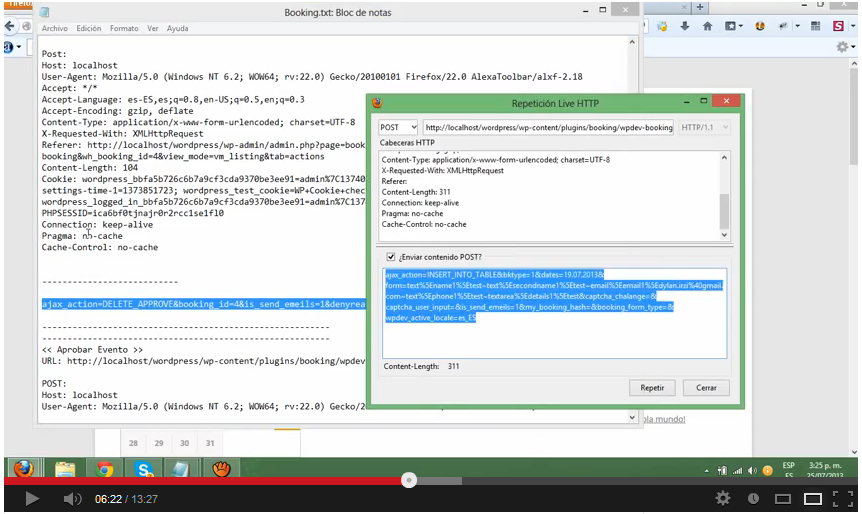The width and height of the screenshot is (862, 514).
Task: Expand dropdown next to insect toolbar icon
Action: [x=797, y=26]
